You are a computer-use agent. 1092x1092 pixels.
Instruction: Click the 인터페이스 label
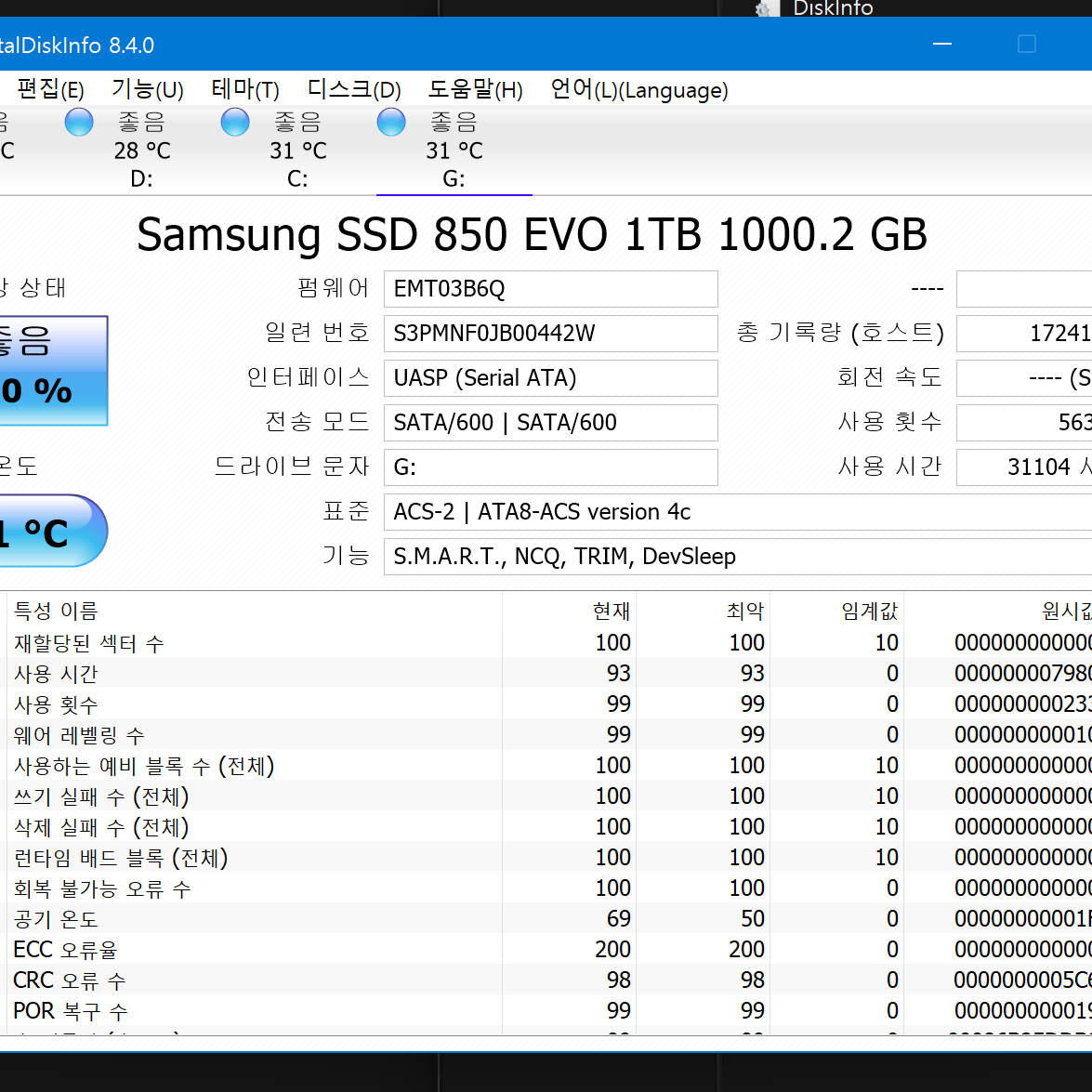click(309, 377)
